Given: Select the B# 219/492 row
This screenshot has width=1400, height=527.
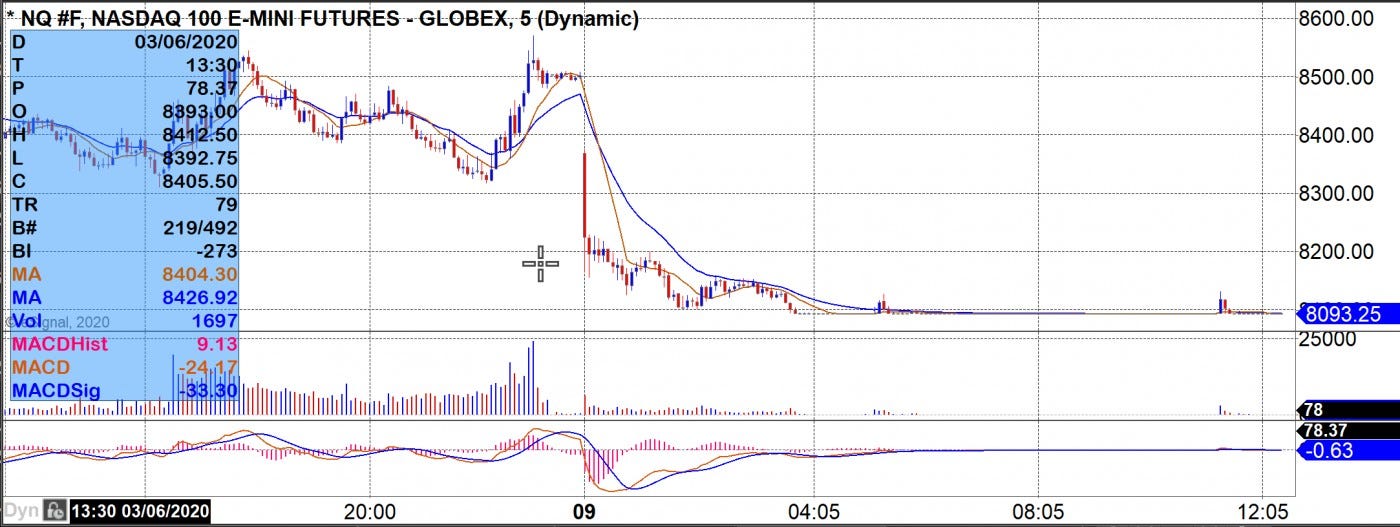Looking at the screenshot, I should (x=125, y=227).
